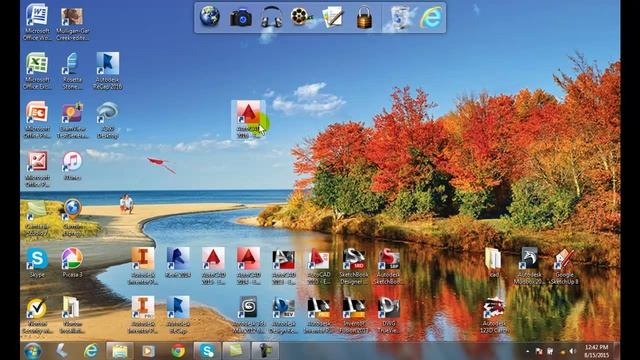
Task: Open the Action Center flag icon
Action: click(x=539, y=351)
